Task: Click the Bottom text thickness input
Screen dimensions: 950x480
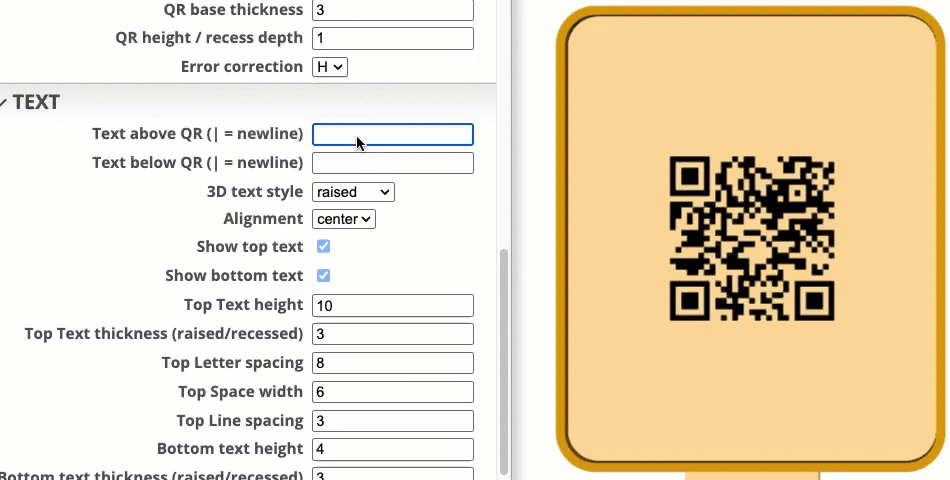Action: 392,474
